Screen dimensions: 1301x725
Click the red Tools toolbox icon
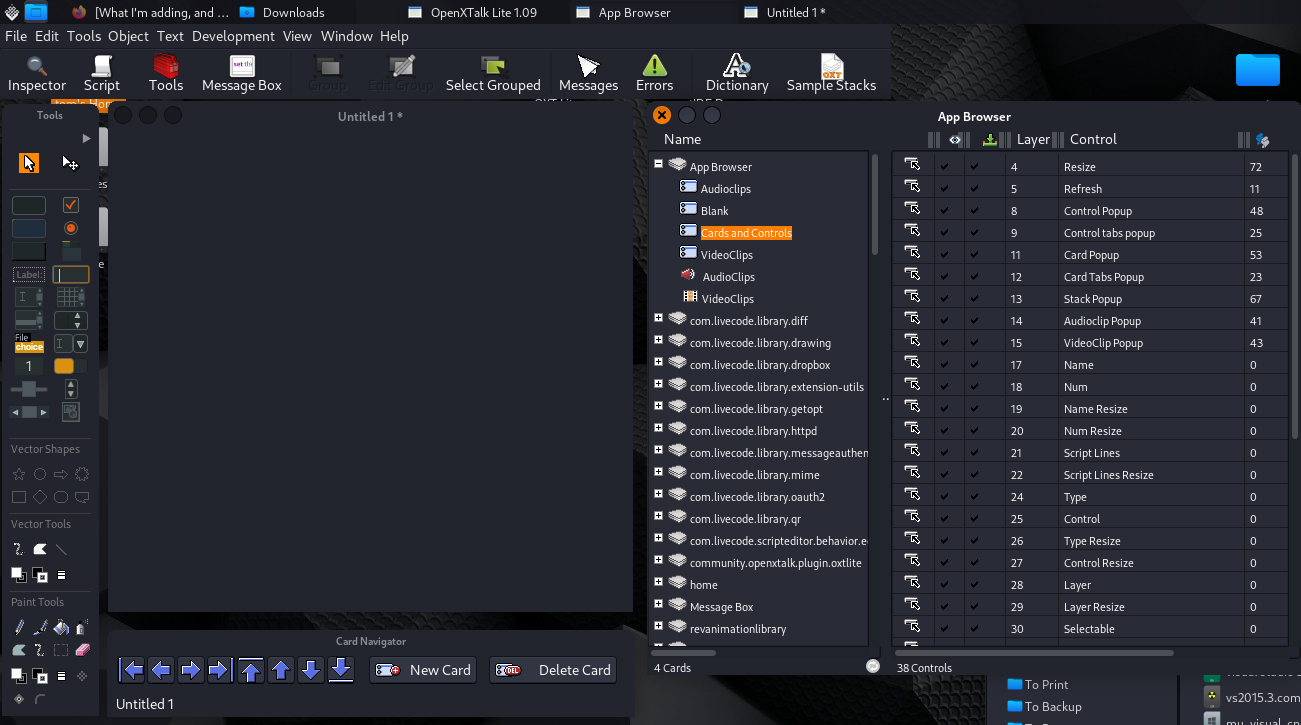(x=166, y=74)
